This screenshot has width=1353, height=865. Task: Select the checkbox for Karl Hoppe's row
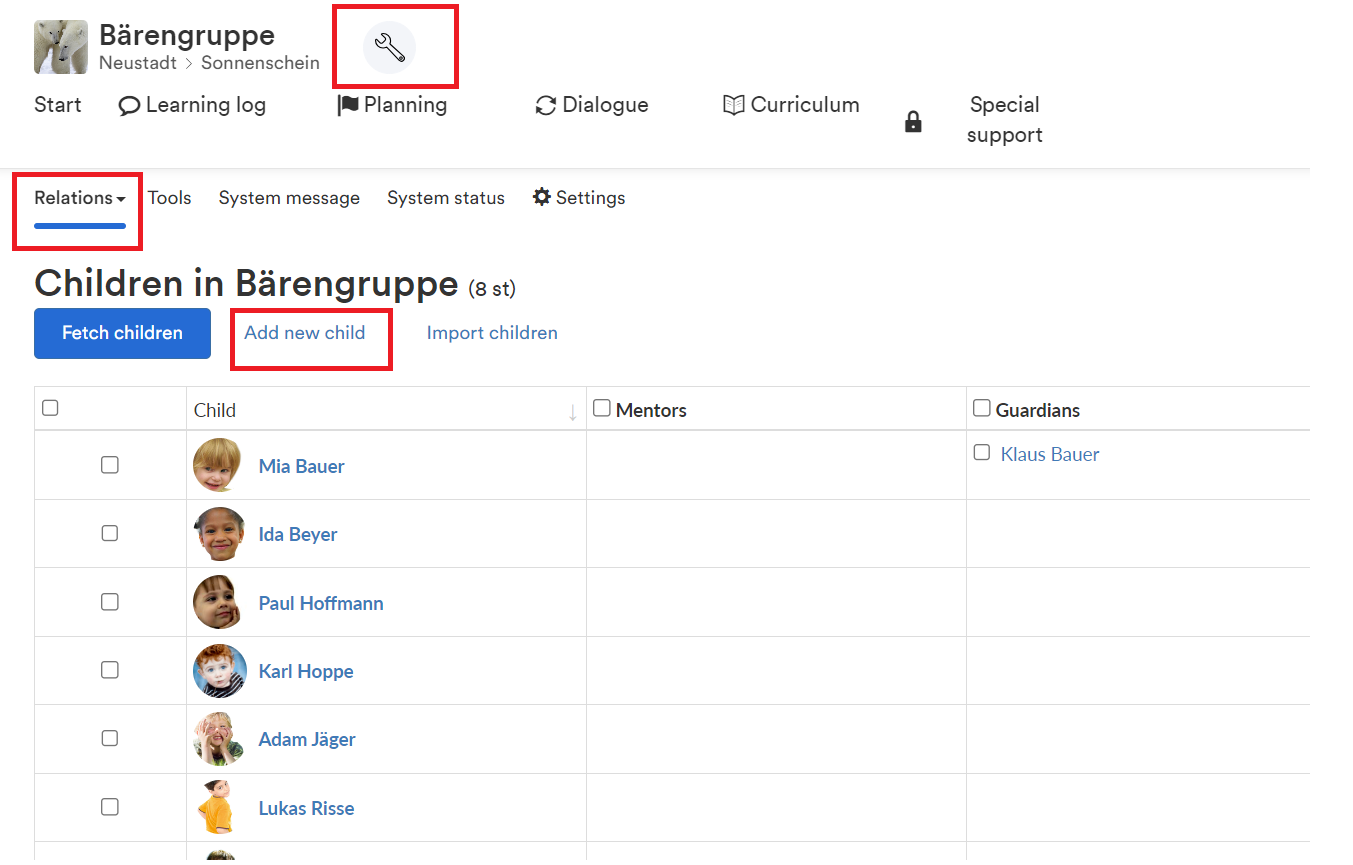click(110, 670)
